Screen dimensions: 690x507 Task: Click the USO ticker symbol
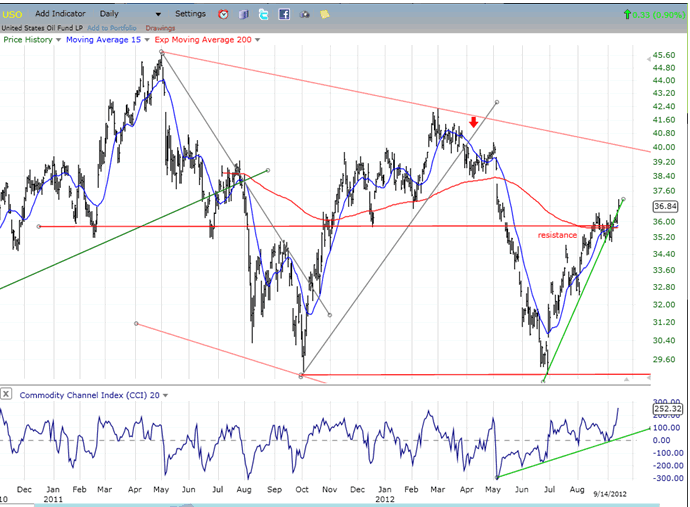(x=12, y=15)
